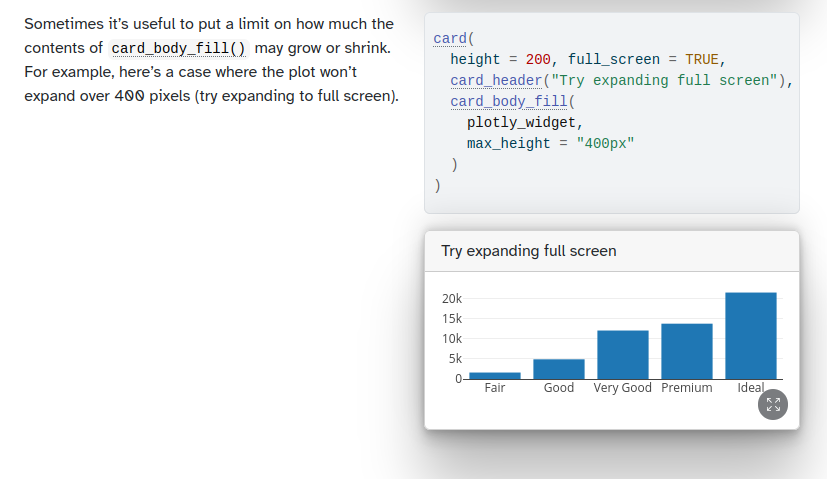827x479 pixels.
Task: Click 'full_screen' in the code block
Action: (x=614, y=59)
